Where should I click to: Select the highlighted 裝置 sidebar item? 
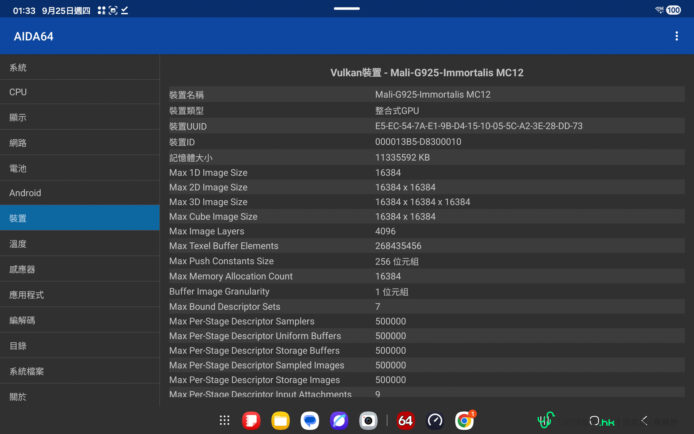tap(80, 218)
